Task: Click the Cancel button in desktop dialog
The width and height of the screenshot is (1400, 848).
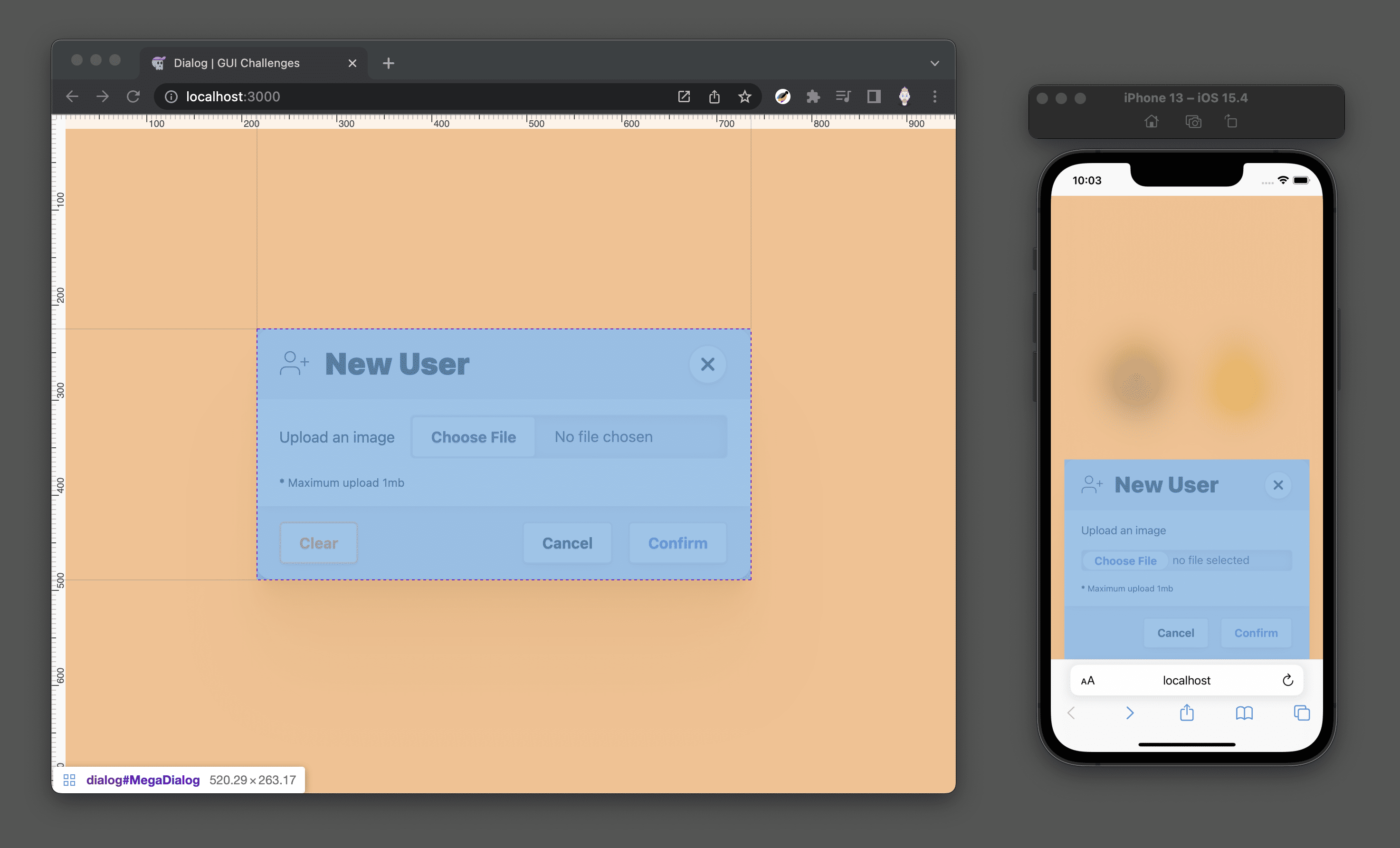Action: coord(568,543)
